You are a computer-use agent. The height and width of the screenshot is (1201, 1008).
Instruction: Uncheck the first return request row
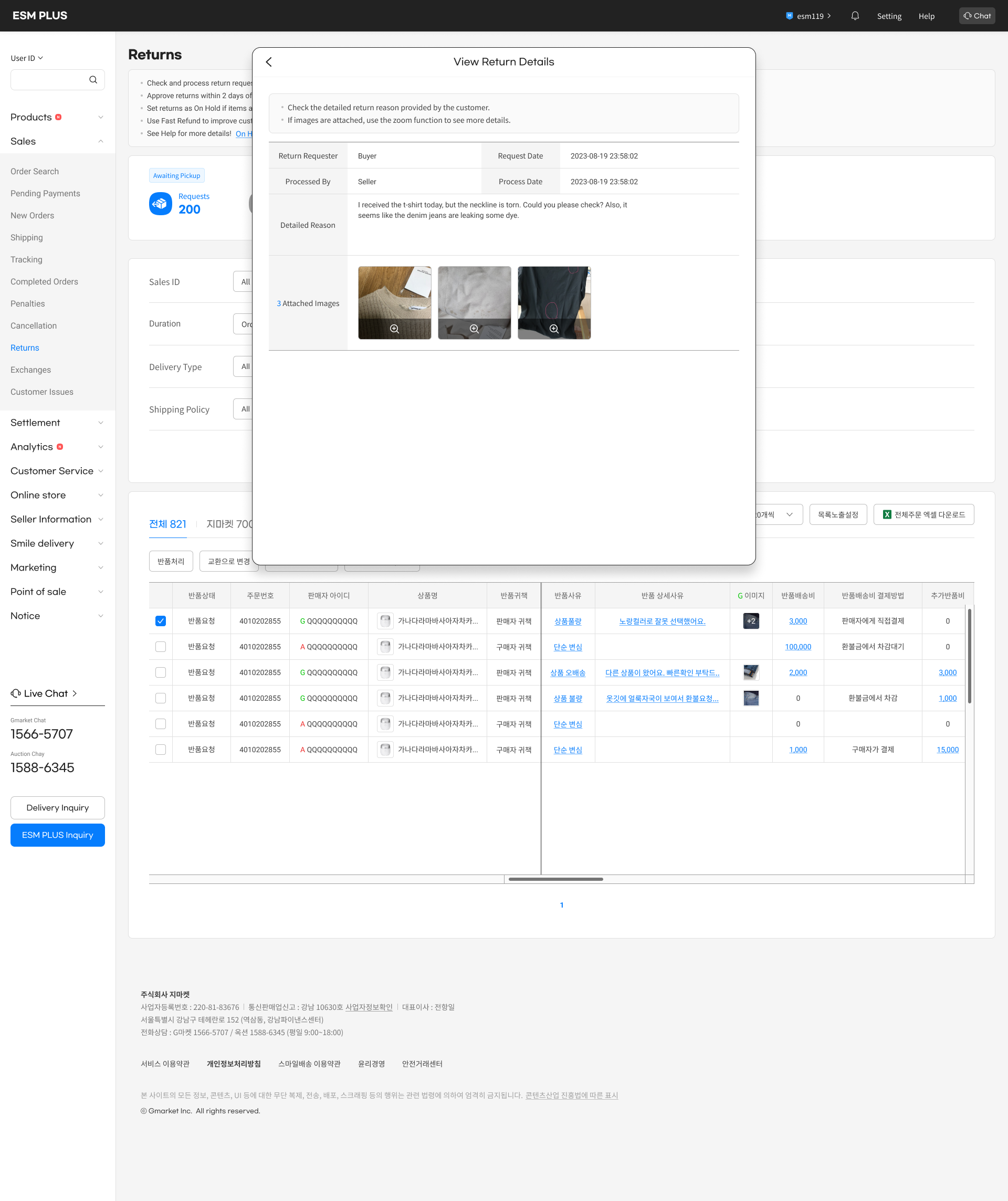tap(161, 621)
